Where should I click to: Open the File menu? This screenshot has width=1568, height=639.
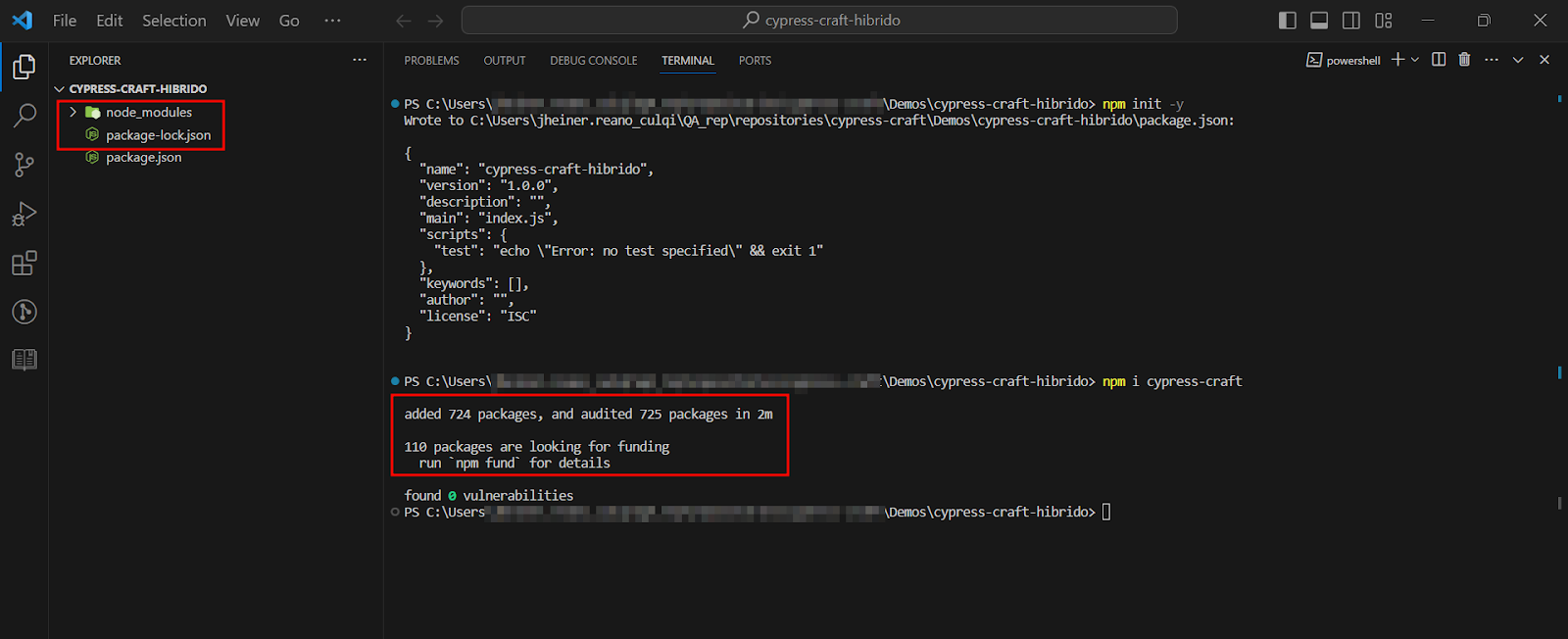[x=65, y=21]
